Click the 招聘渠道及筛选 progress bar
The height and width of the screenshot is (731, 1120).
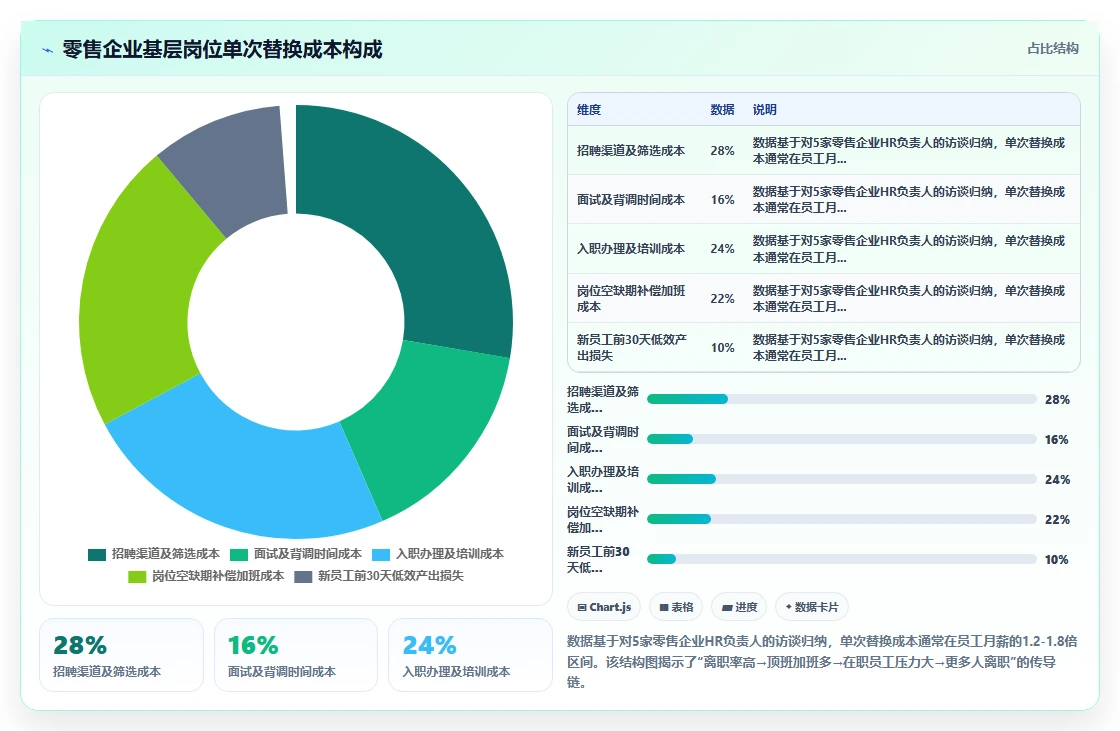841,399
